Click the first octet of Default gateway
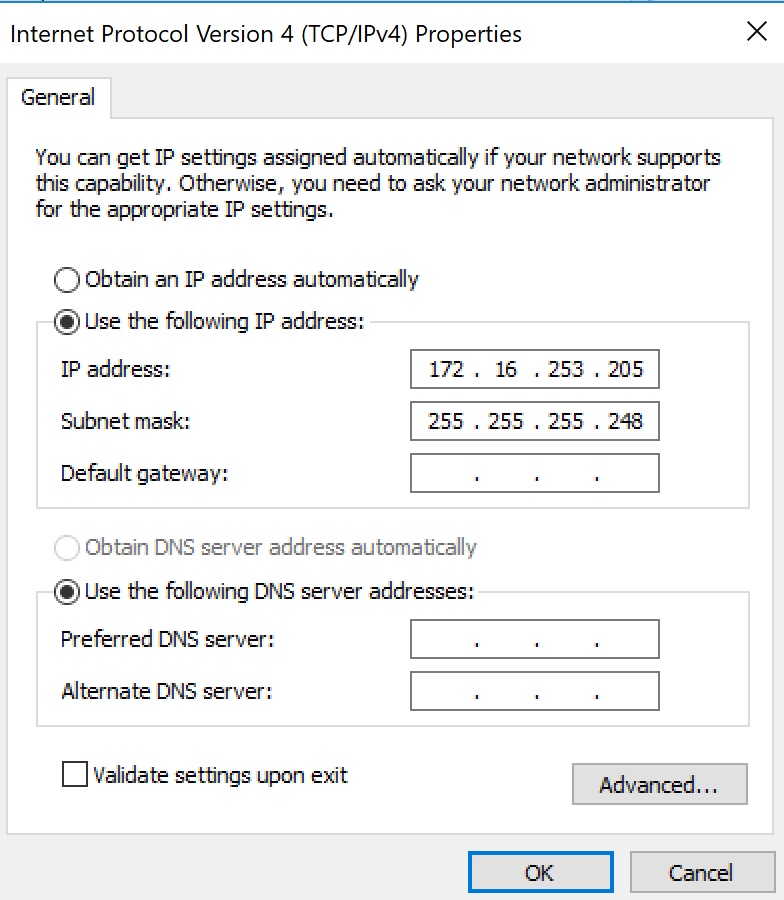The image size is (784, 900). pos(445,474)
